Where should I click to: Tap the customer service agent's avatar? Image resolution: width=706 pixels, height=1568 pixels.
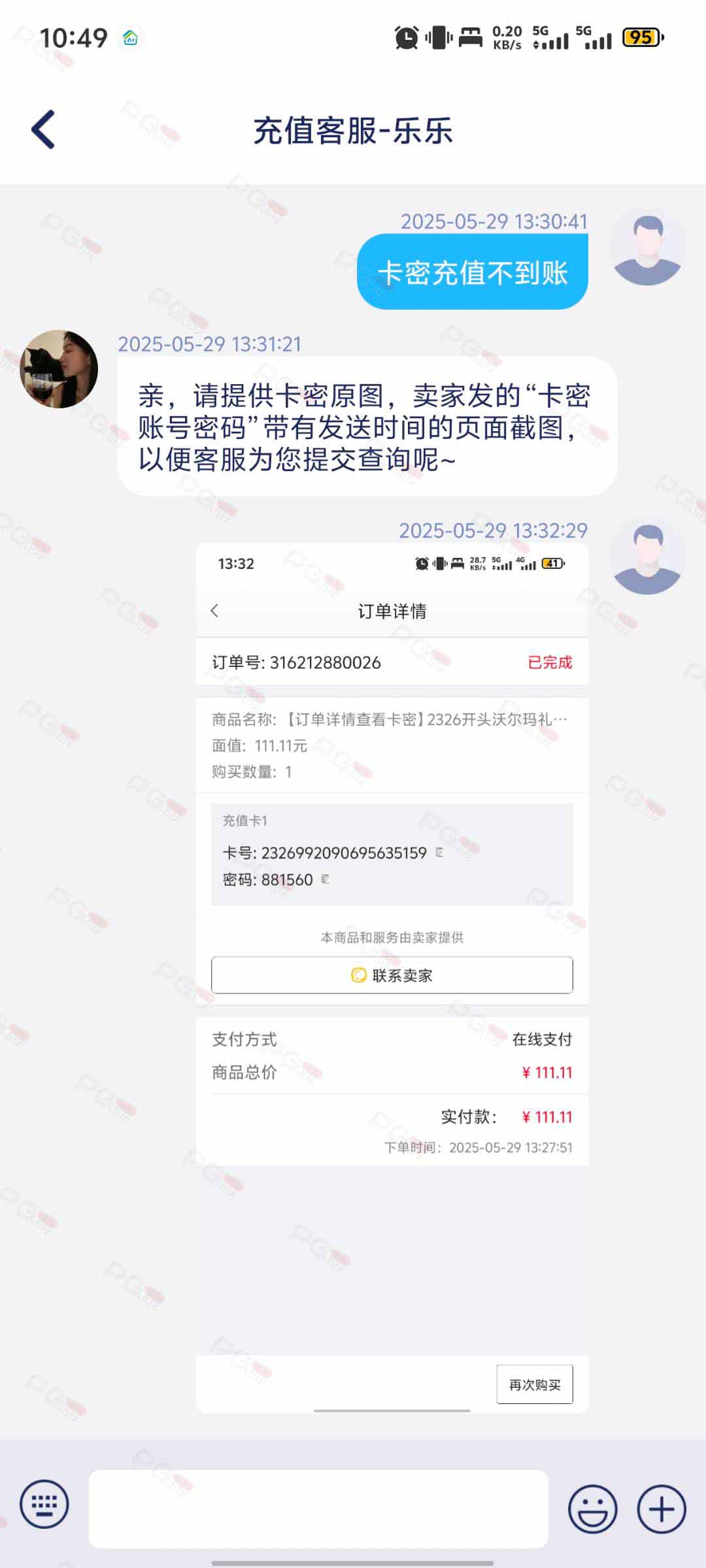(x=59, y=369)
